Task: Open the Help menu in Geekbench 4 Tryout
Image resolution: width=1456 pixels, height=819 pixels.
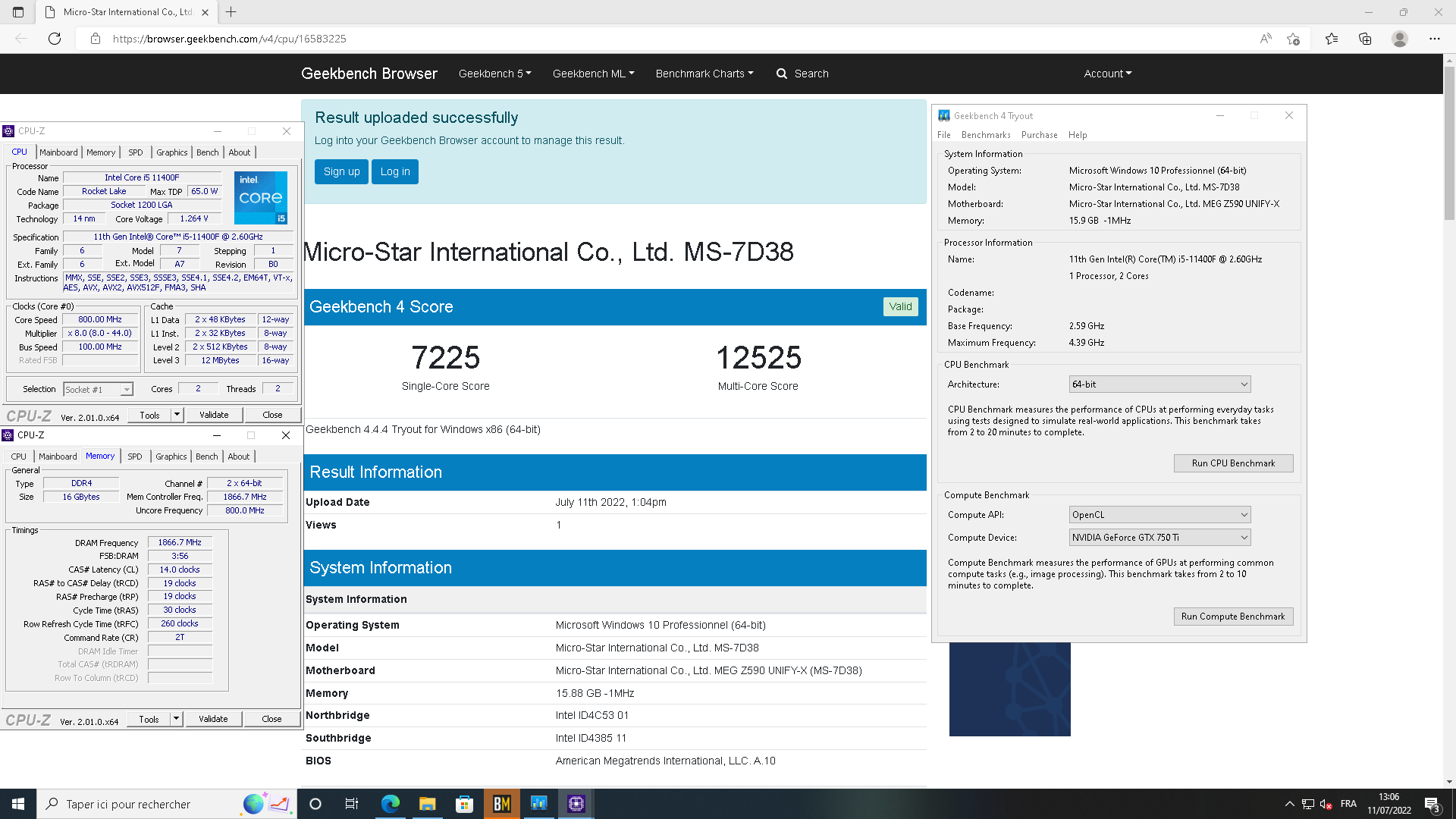Action: 1078,135
